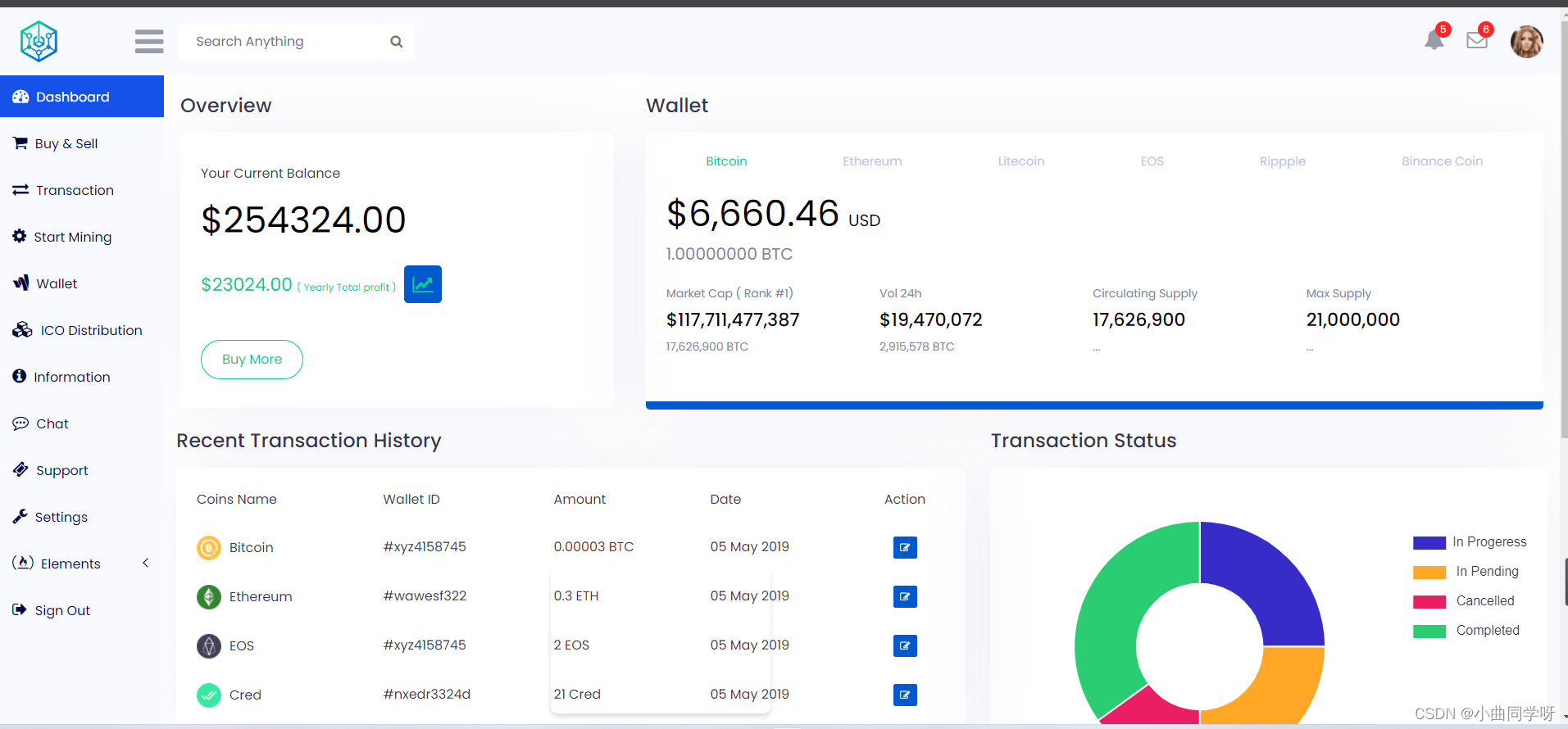Click the EOS coin icon in table
The image size is (1568, 729).
pyautogui.click(x=209, y=645)
